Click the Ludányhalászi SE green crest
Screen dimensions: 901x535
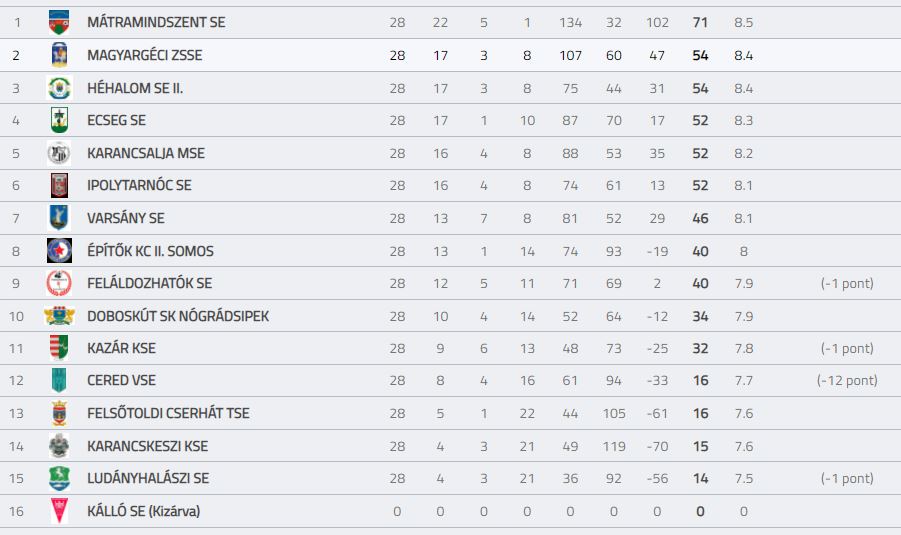[x=59, y=478]
